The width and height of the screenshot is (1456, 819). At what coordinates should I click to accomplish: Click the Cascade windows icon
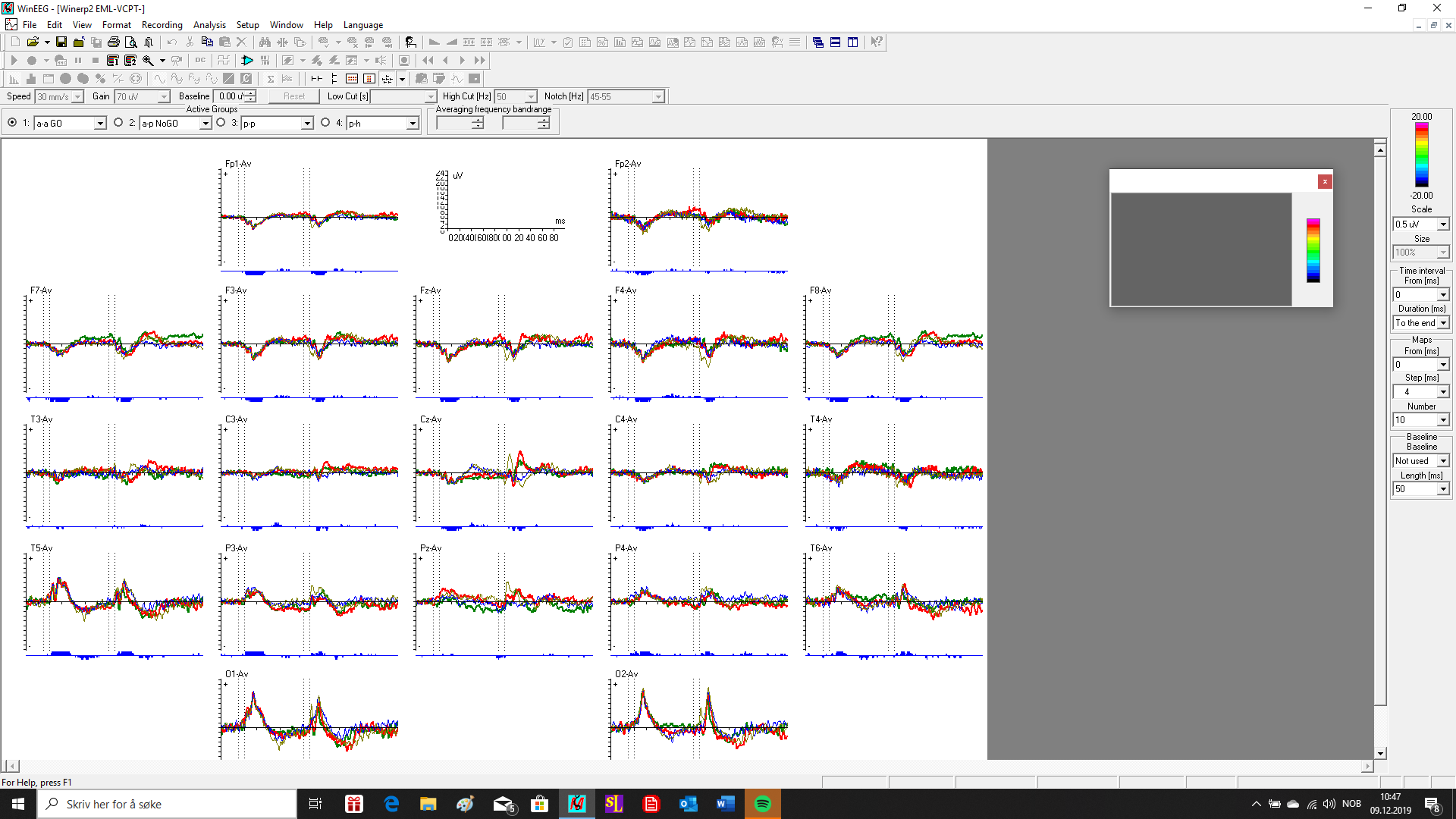click(817, 42)
